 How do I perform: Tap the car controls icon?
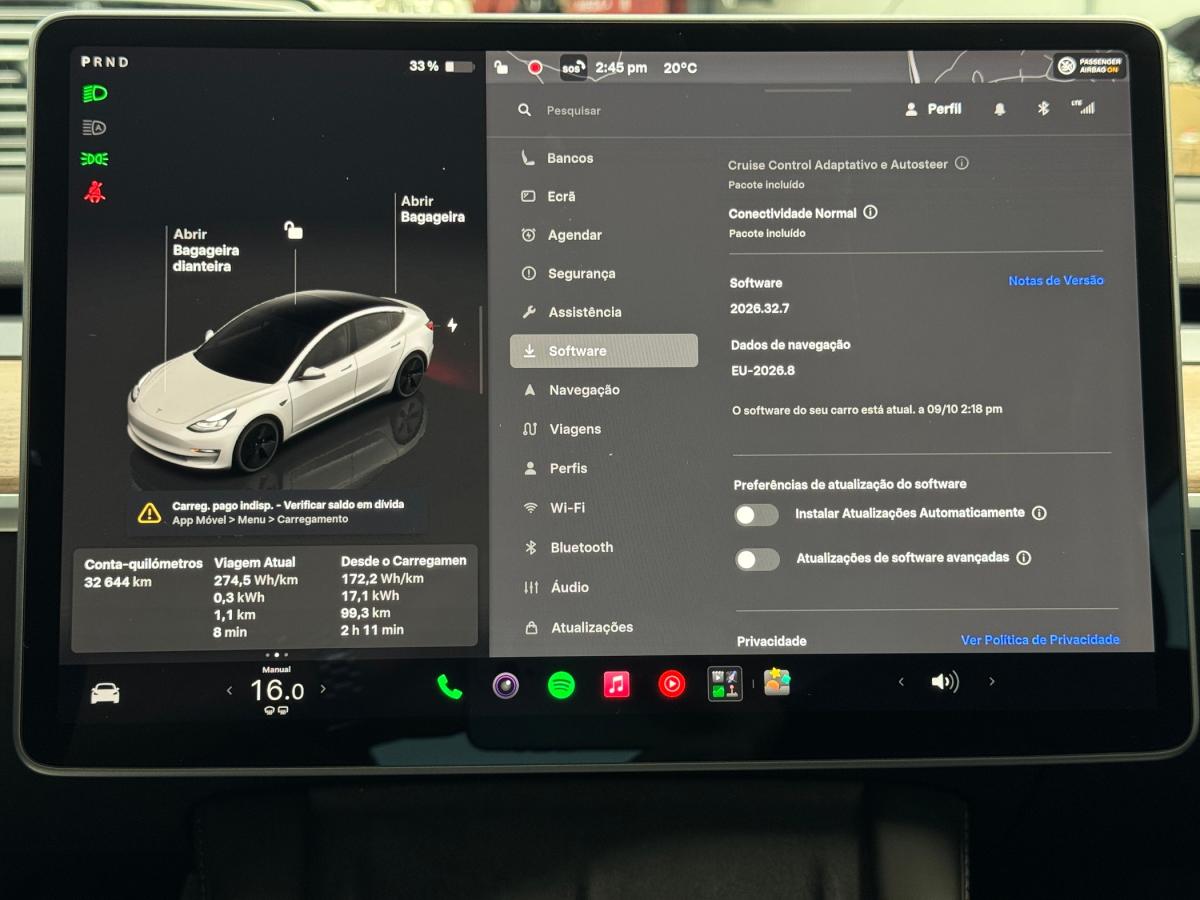click(105, 692)
